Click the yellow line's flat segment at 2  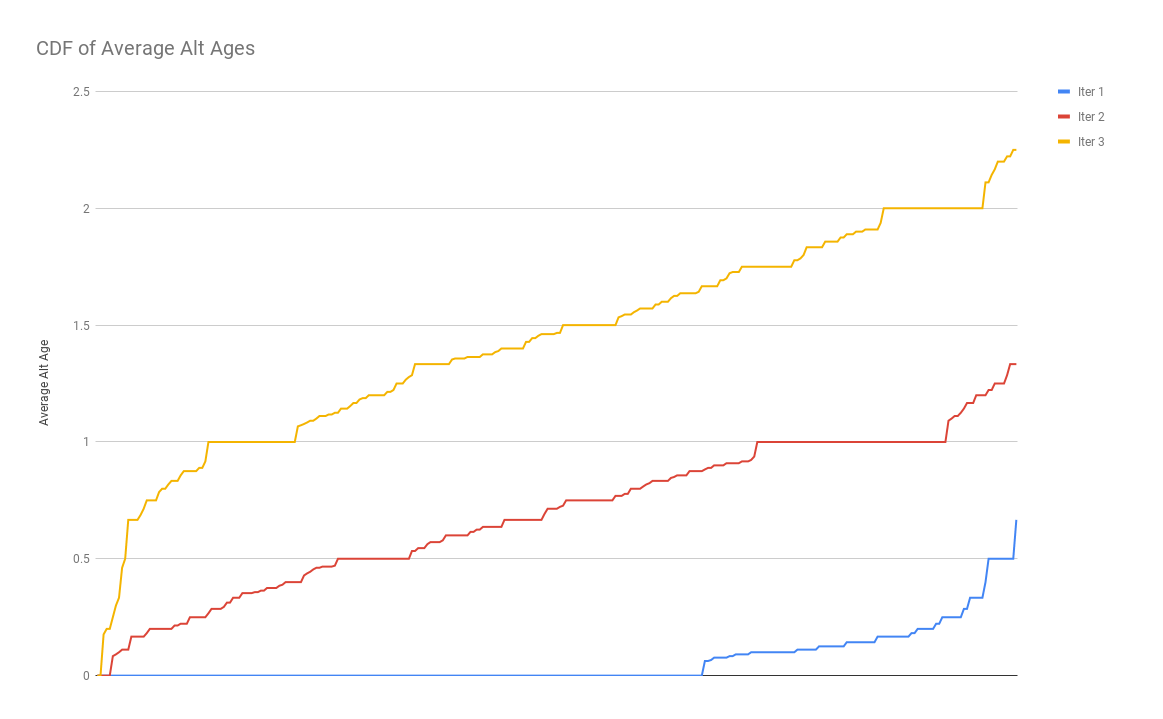point(933,209)
